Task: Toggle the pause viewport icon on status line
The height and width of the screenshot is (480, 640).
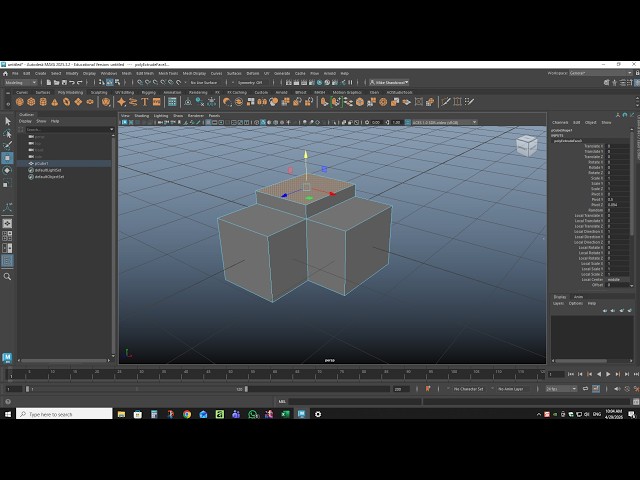Action: click(x=350, y=82)
